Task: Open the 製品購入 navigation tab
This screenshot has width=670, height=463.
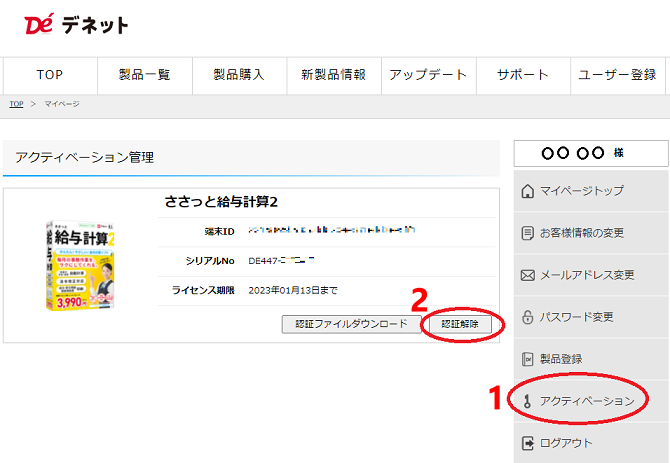Action: (x=239, y=75)
